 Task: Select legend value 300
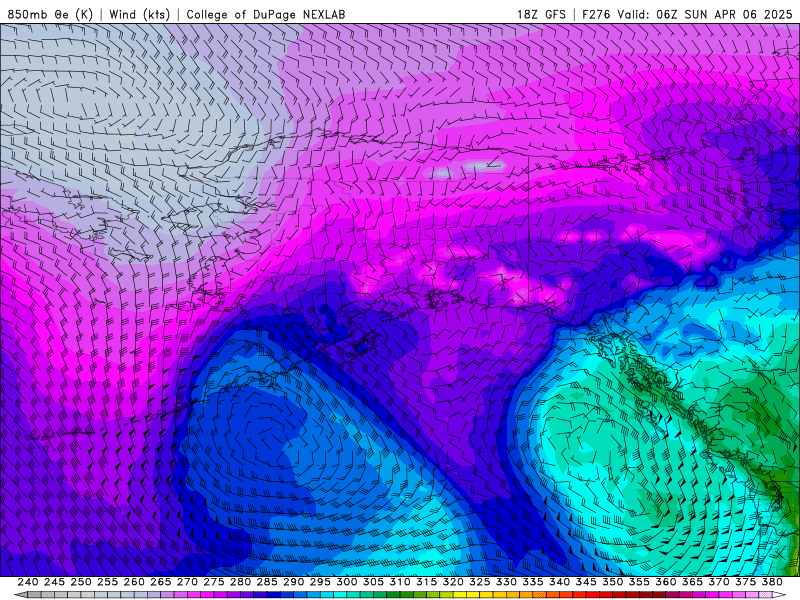[346, 582]
